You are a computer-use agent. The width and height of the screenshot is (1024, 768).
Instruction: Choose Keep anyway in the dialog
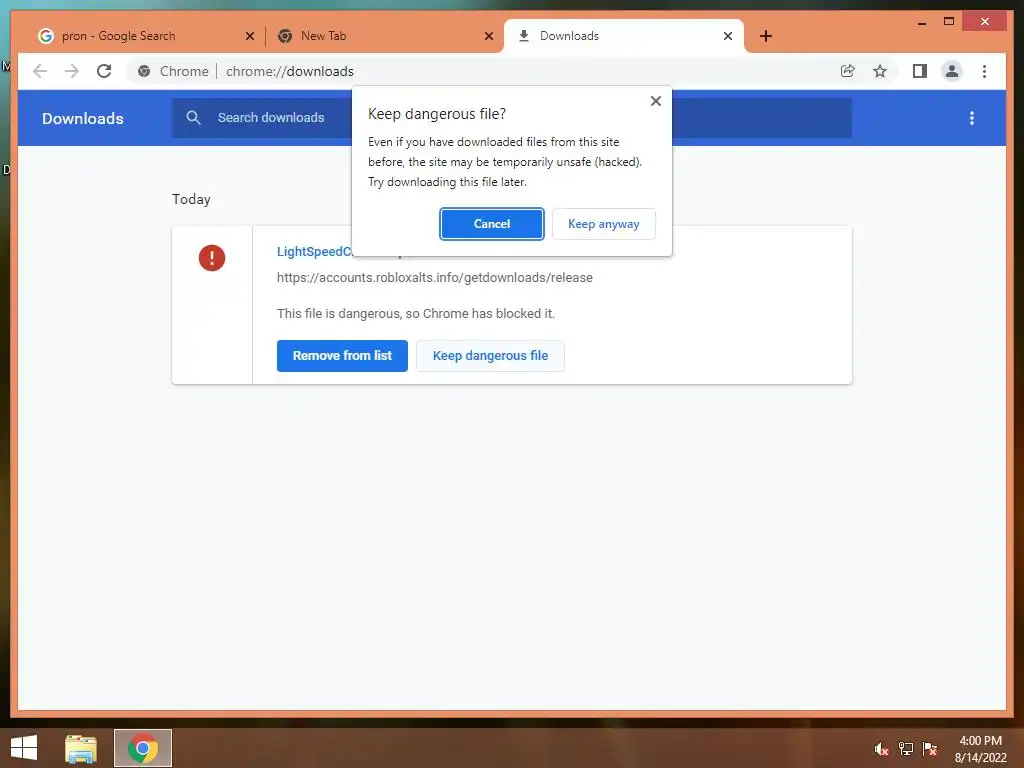(603, 224)
